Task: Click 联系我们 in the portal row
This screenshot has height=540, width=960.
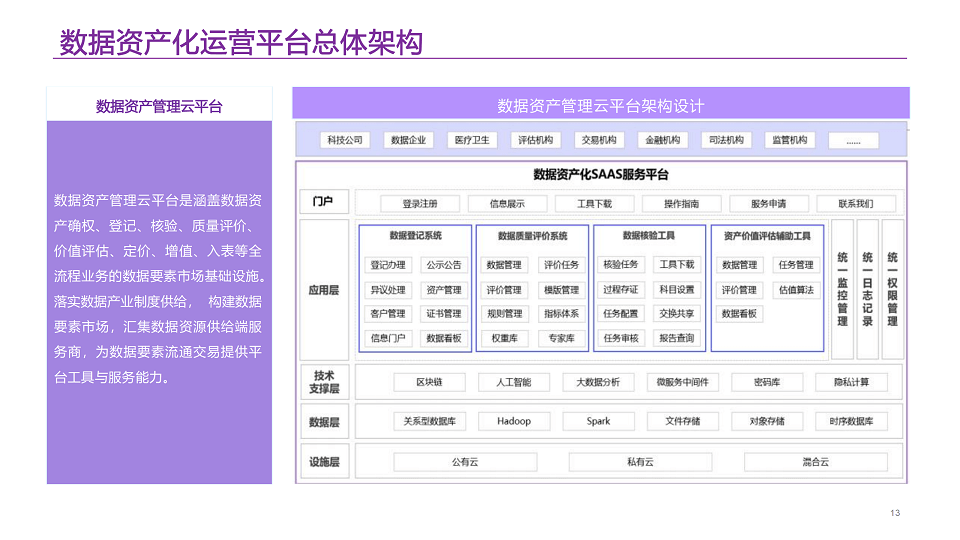Action: [855, 203]
